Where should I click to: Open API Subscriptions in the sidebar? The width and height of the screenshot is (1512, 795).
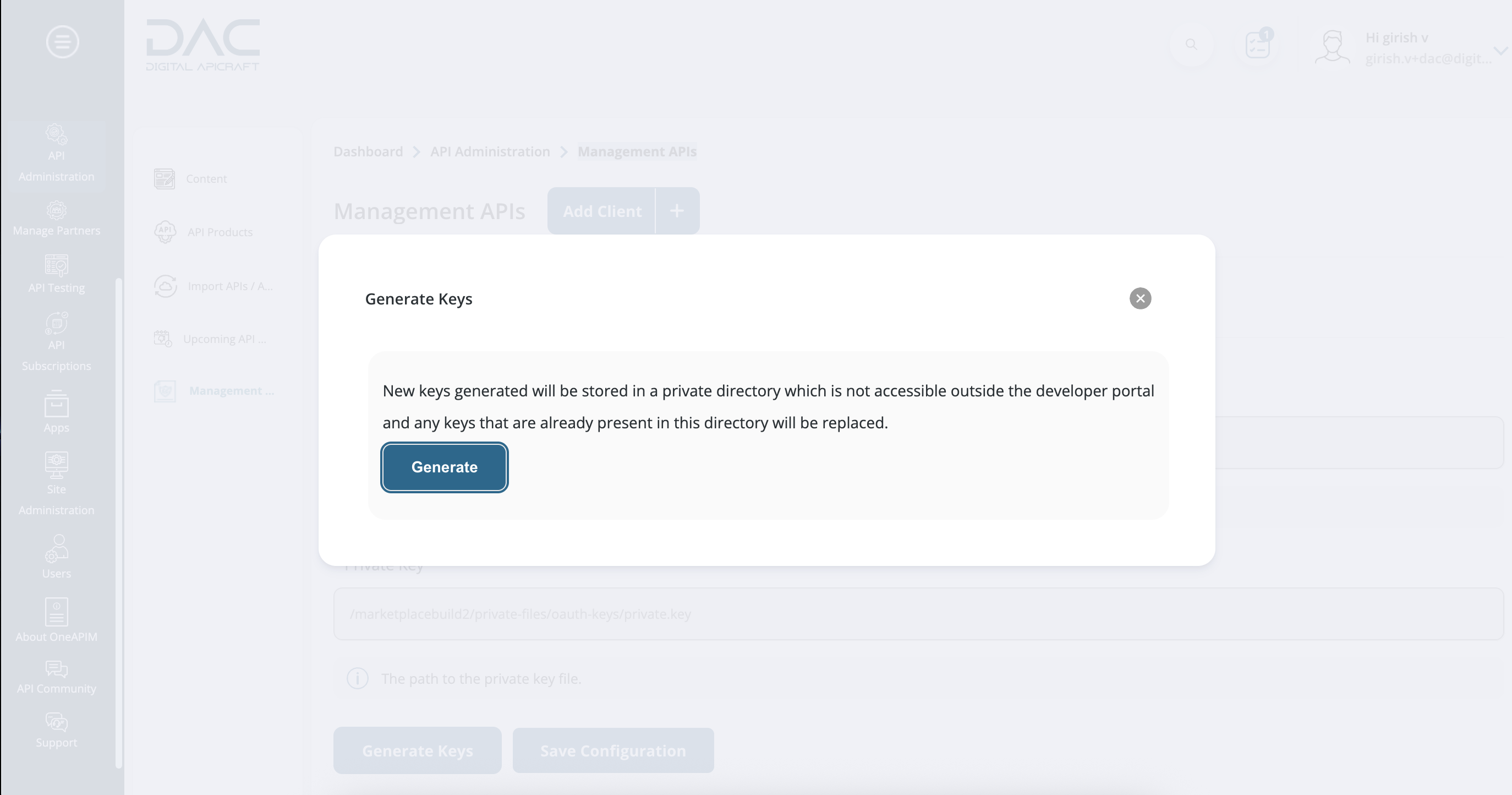56,342
